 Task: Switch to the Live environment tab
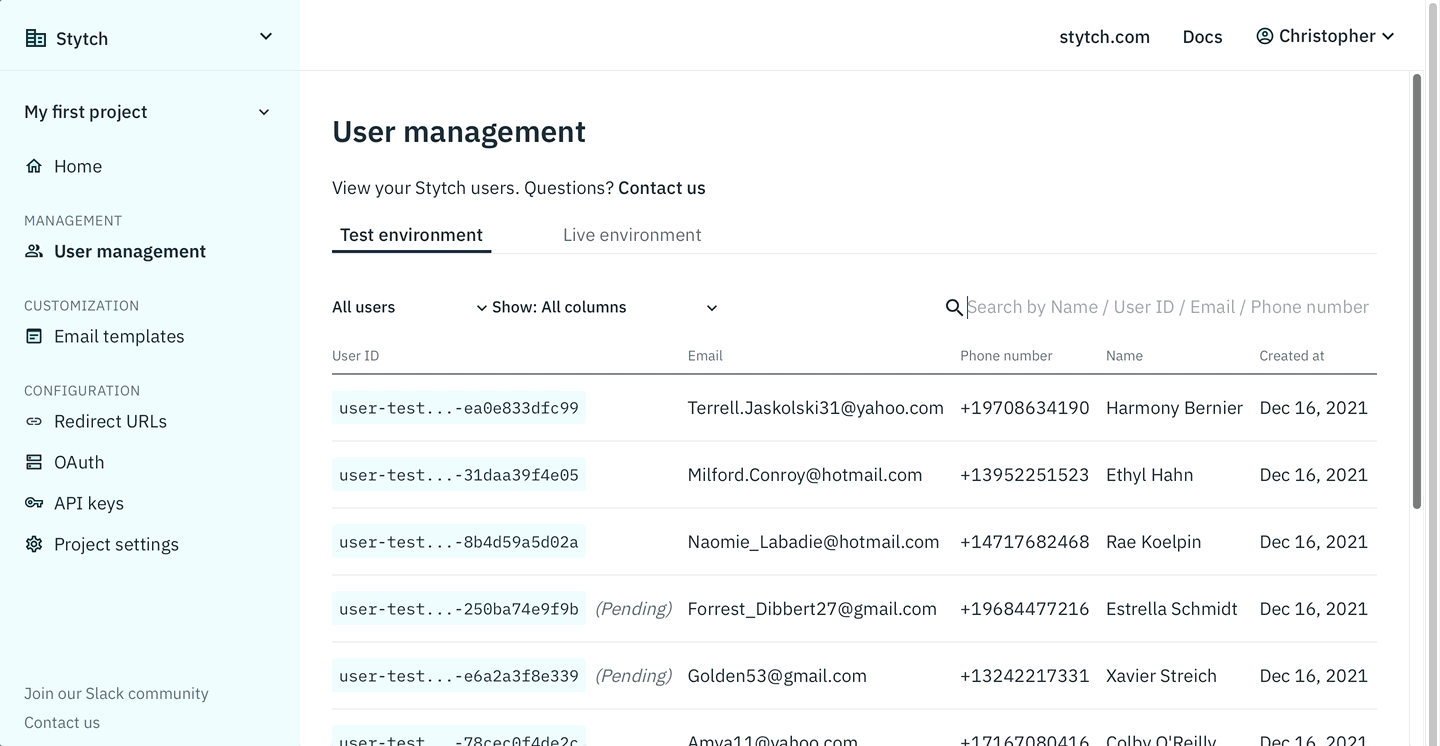(x=632, y=235)
